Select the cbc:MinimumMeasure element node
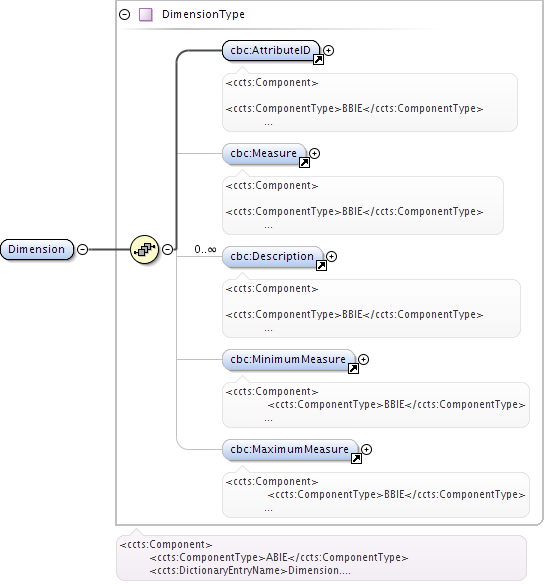545x584 pixels. [x=288, y=359]
